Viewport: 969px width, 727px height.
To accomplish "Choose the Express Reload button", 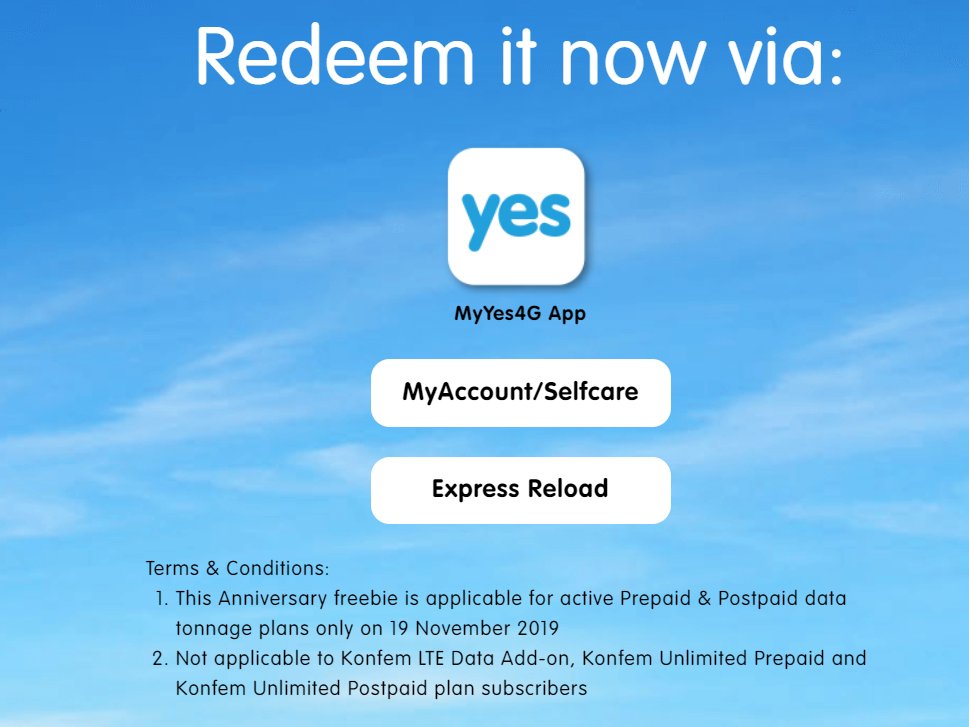I will [x=520, y=490].
